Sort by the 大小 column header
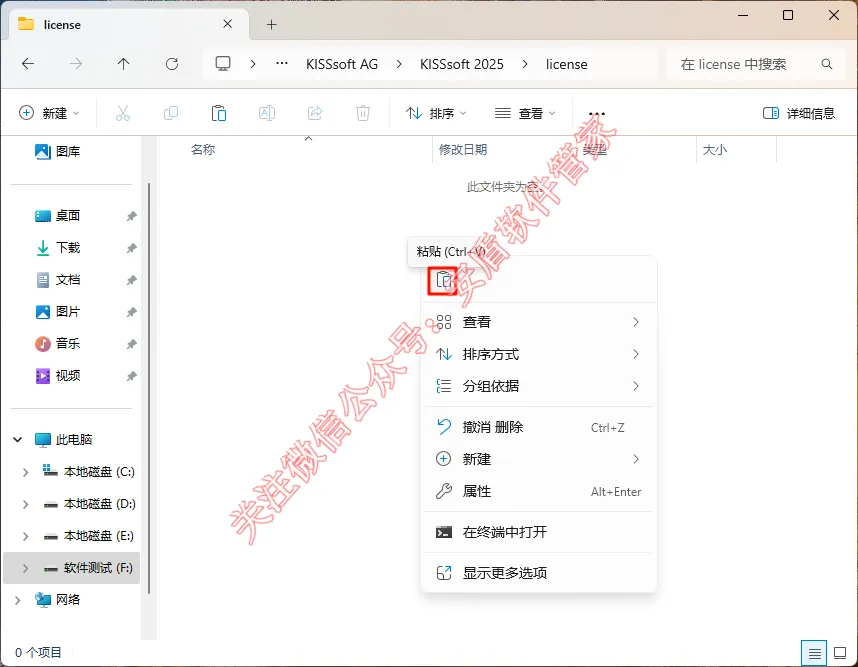 click(x=715, y=149)
